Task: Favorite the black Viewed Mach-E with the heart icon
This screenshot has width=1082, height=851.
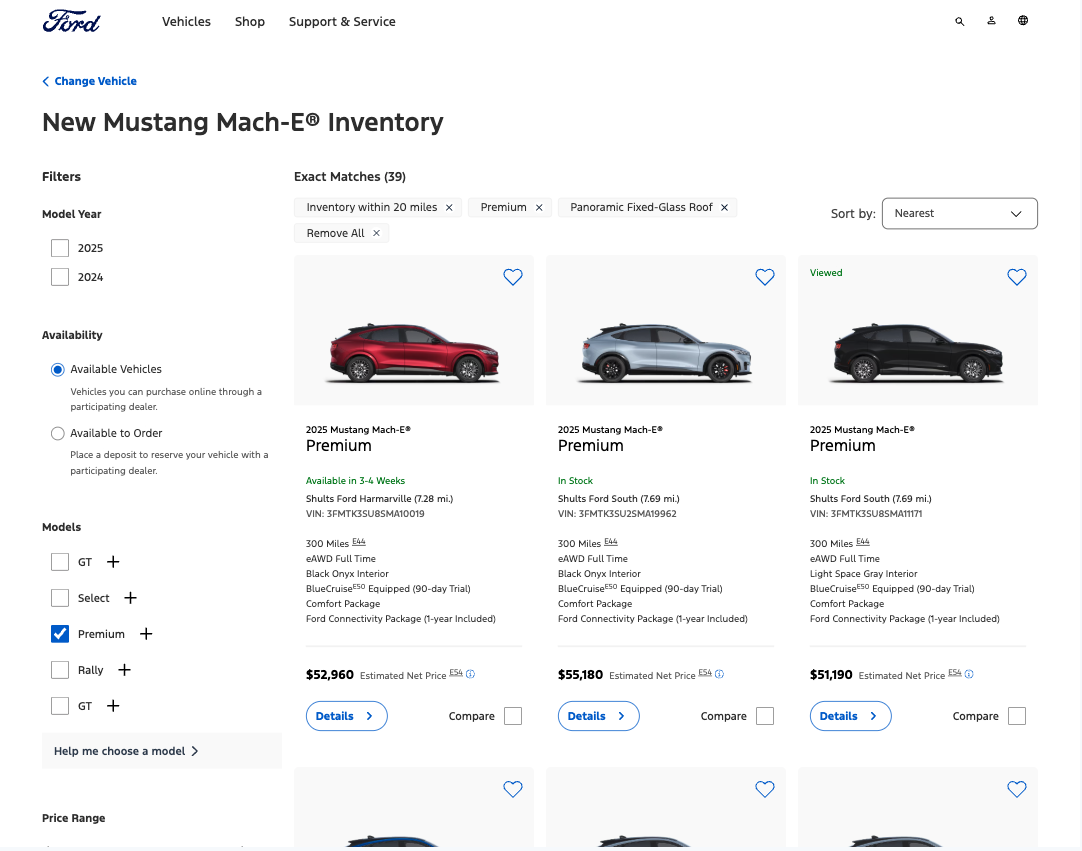Action: pos(1016,277)
